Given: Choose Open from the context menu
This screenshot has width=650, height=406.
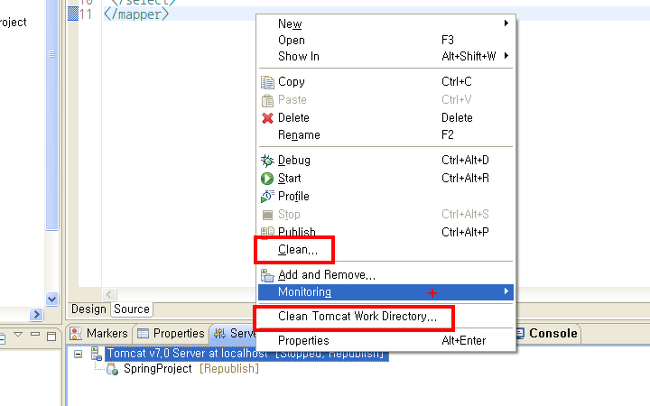Looking at the screenshot, I should pyautogui.click(x=386, y=40).
